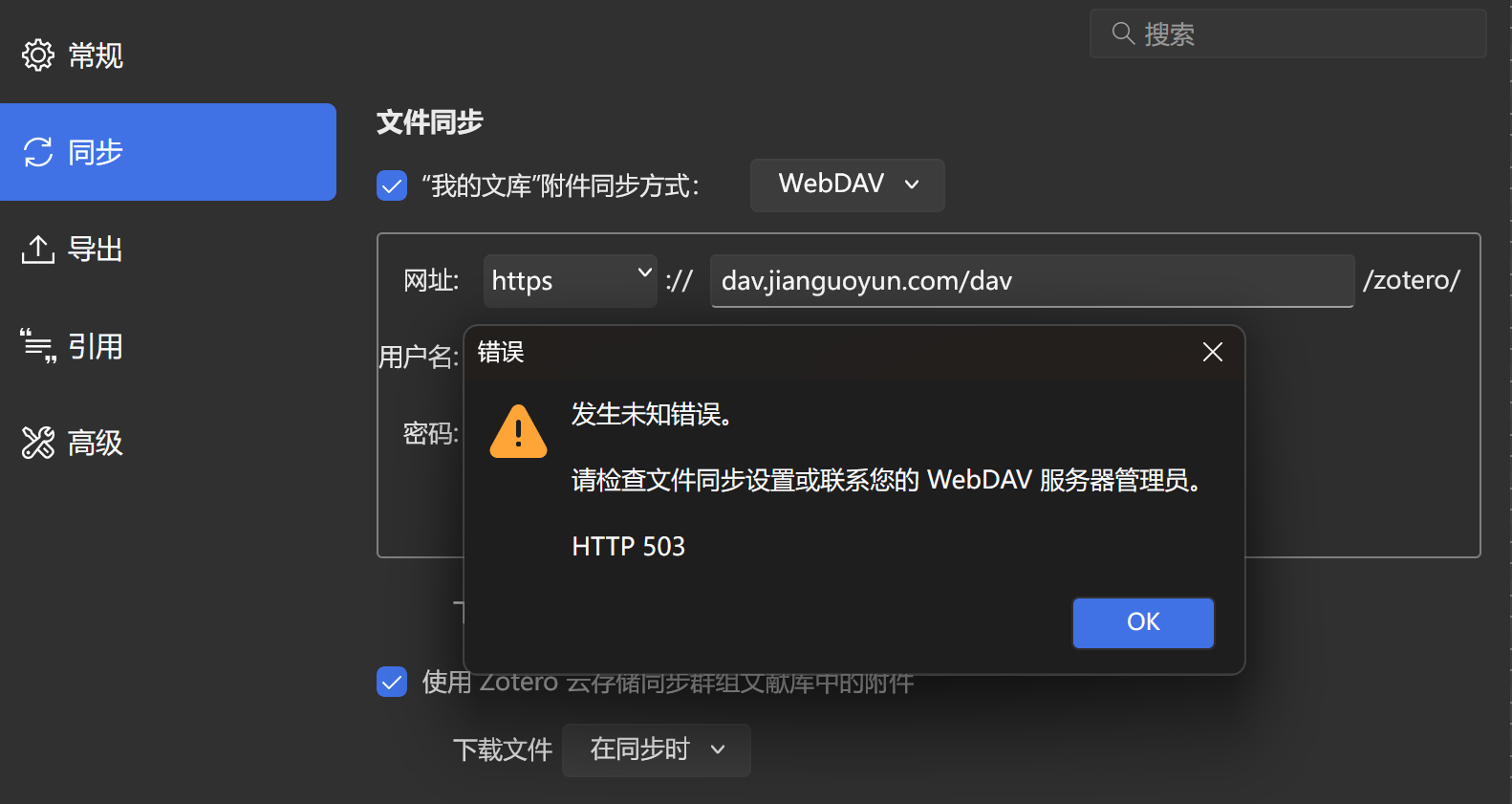1512x804 pixels.
Task: Focus the 搜索 preferences search field
Action: coord(1288,34)
